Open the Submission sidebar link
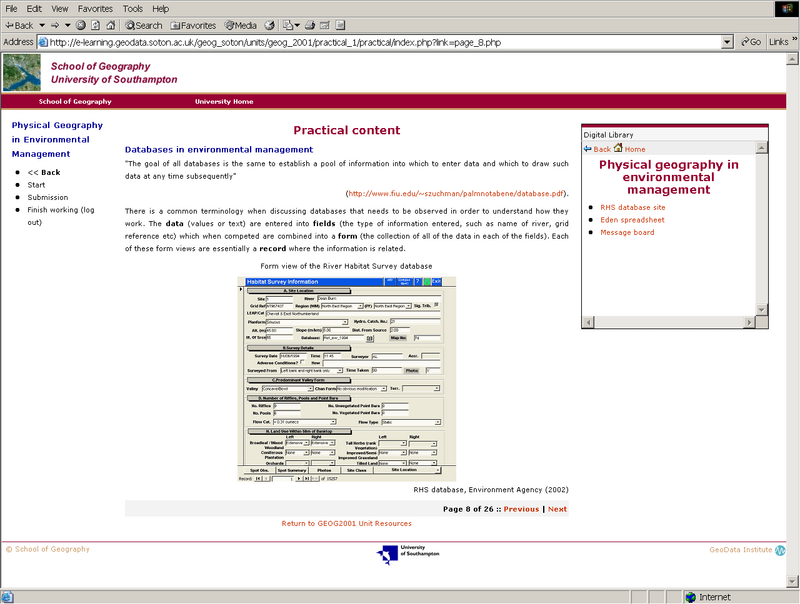The height and width of the screenshot is (604, 800). coord(47,197)
